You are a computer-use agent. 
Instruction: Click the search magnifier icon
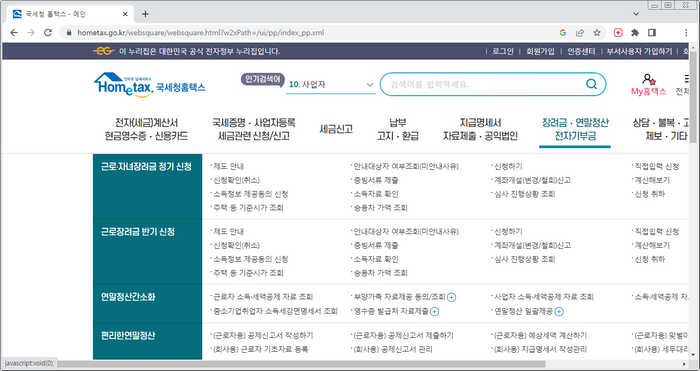coord(592,84)
